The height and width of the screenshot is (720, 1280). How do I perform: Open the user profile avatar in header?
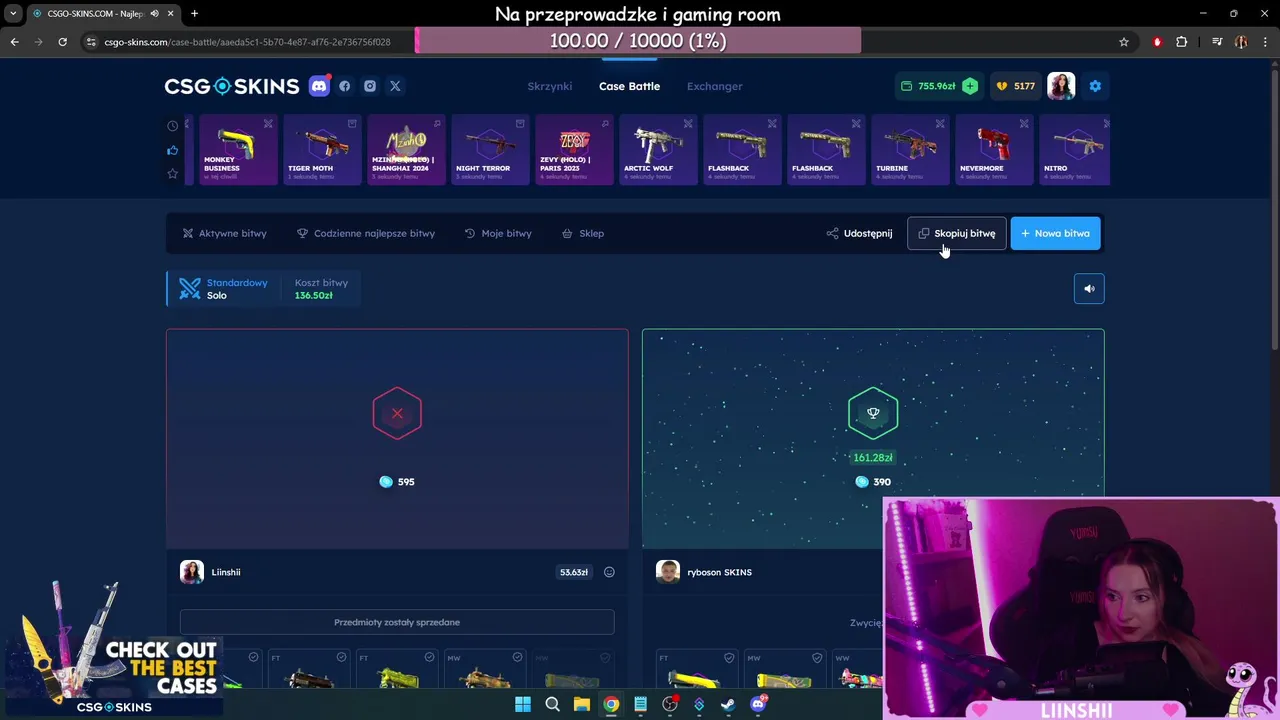point(1061,86)
